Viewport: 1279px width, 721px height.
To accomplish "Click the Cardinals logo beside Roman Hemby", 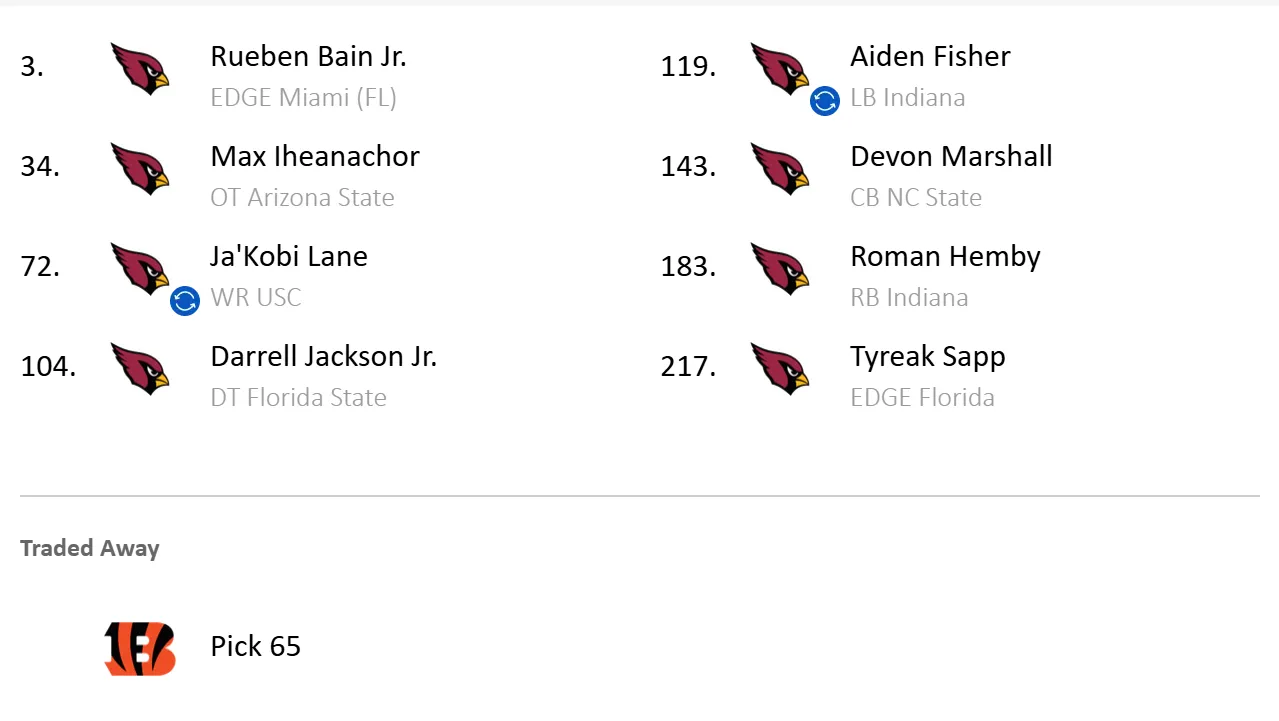I will click(781, 270).
